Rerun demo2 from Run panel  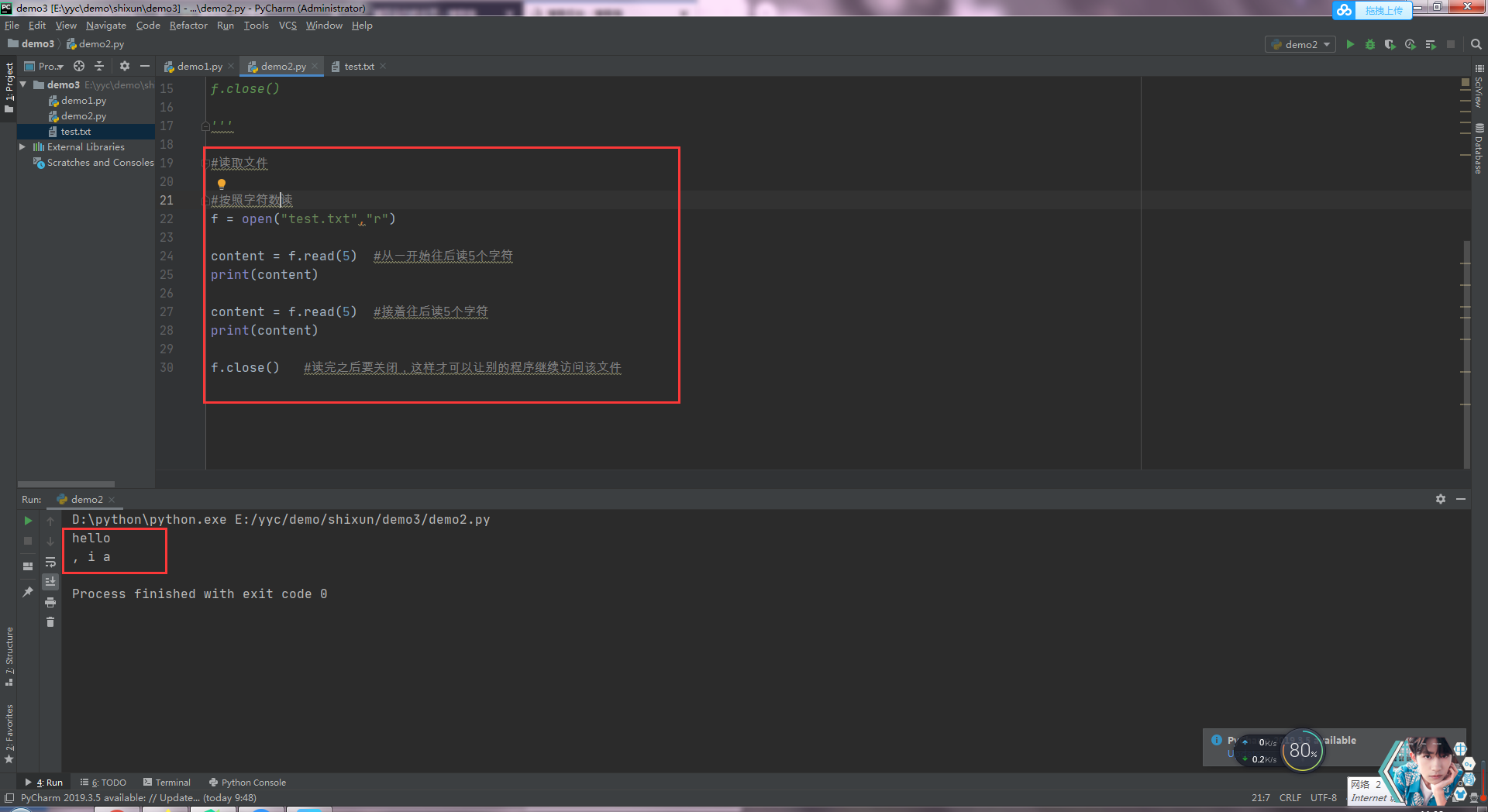click(x=28, y=521)
